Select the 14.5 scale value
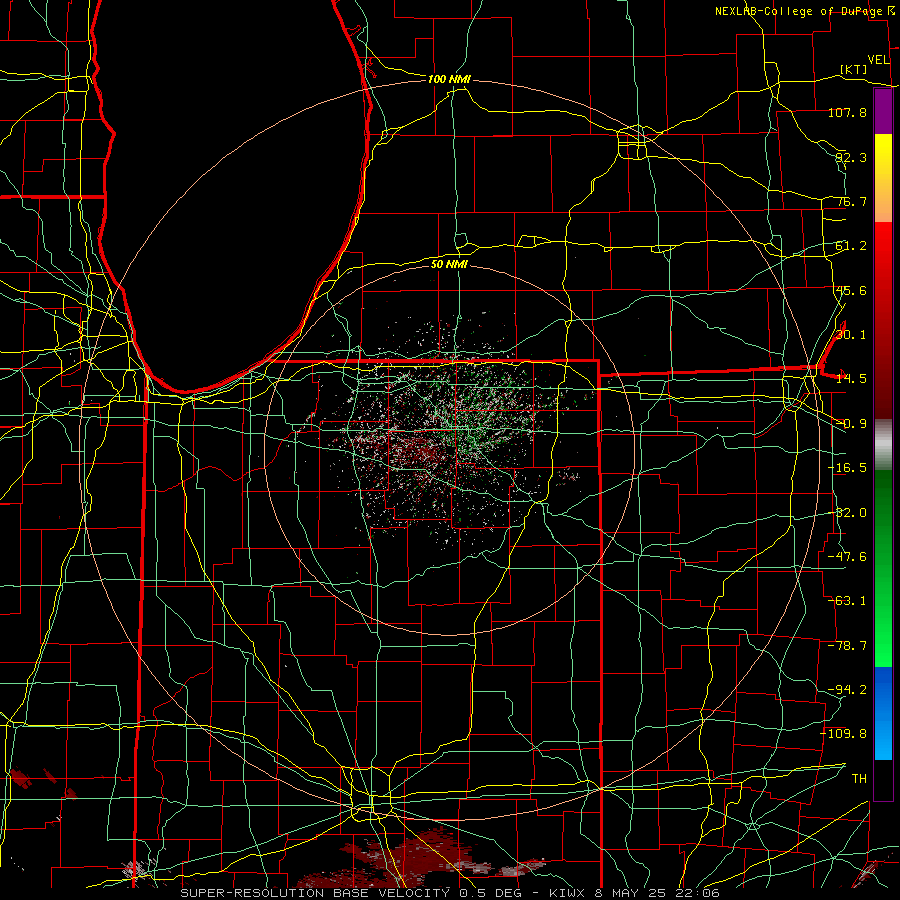This screenshot has width=900, height=900. (851, 379)
